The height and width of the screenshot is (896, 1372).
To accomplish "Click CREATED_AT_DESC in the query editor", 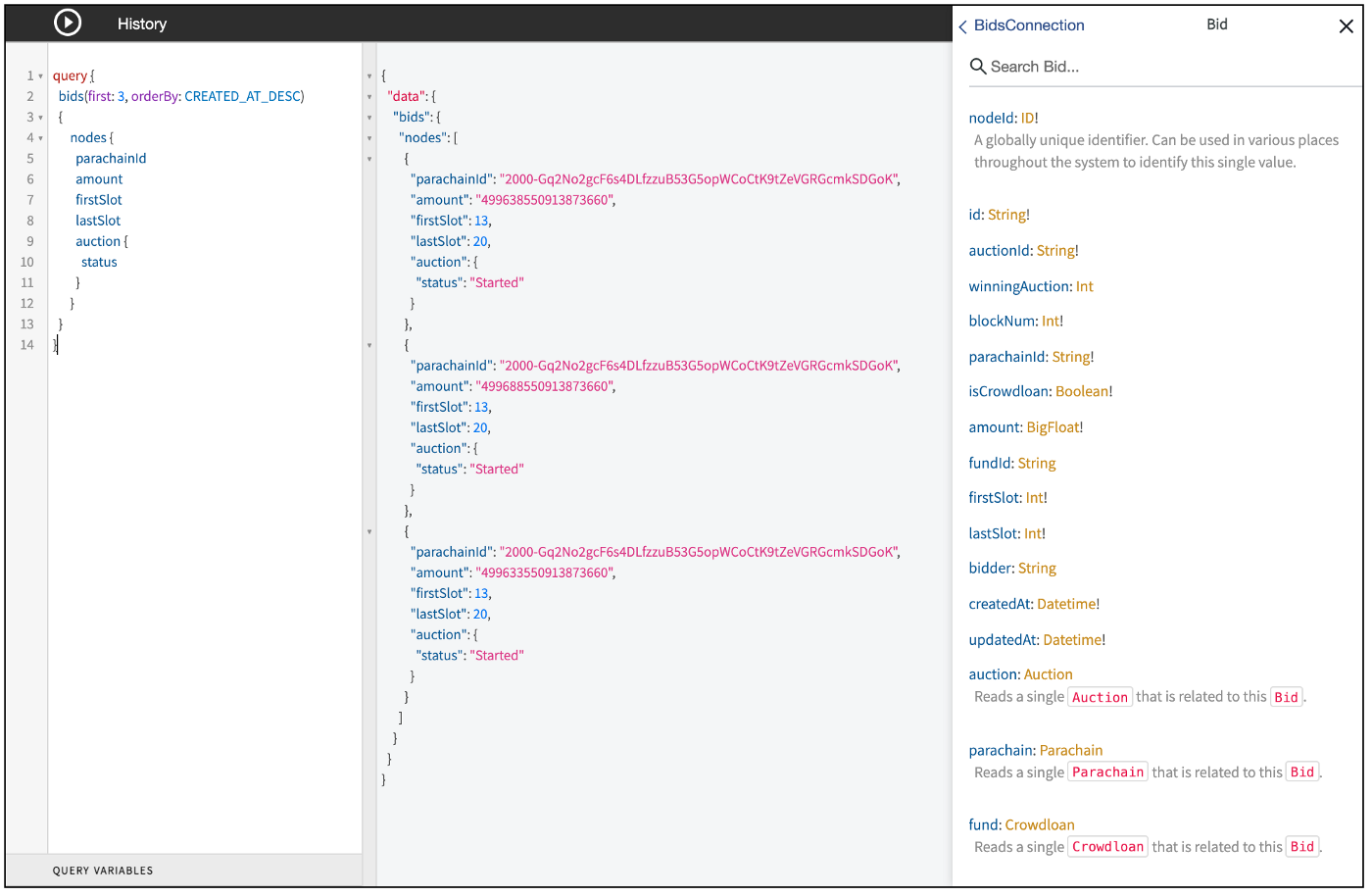I will [242, 96].
